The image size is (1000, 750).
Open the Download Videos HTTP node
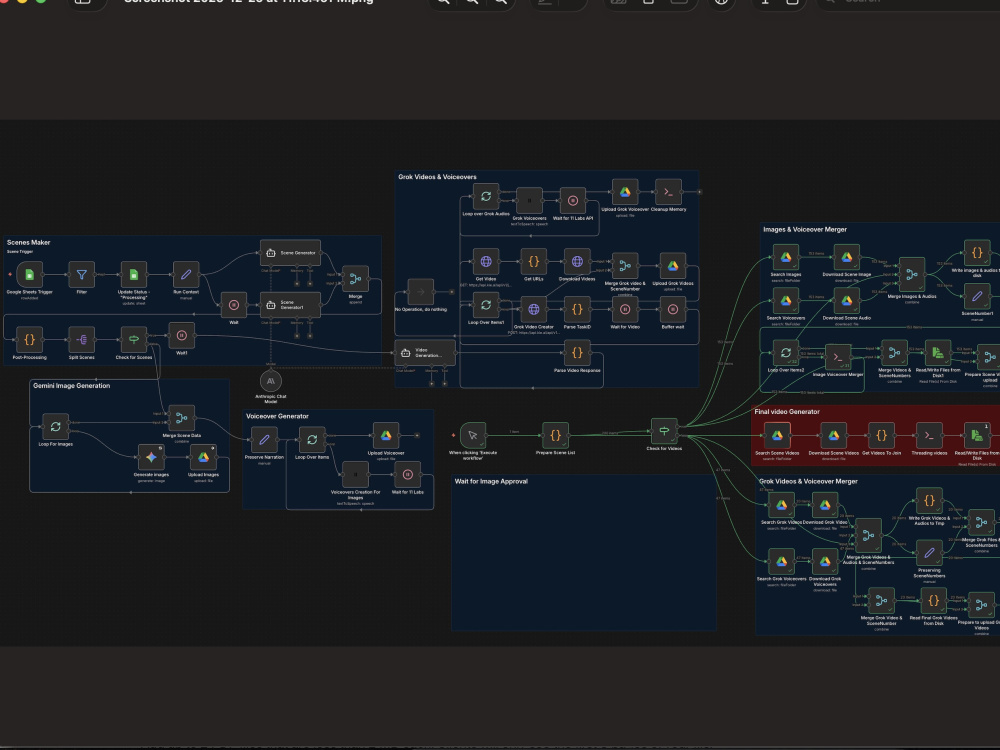577,261
